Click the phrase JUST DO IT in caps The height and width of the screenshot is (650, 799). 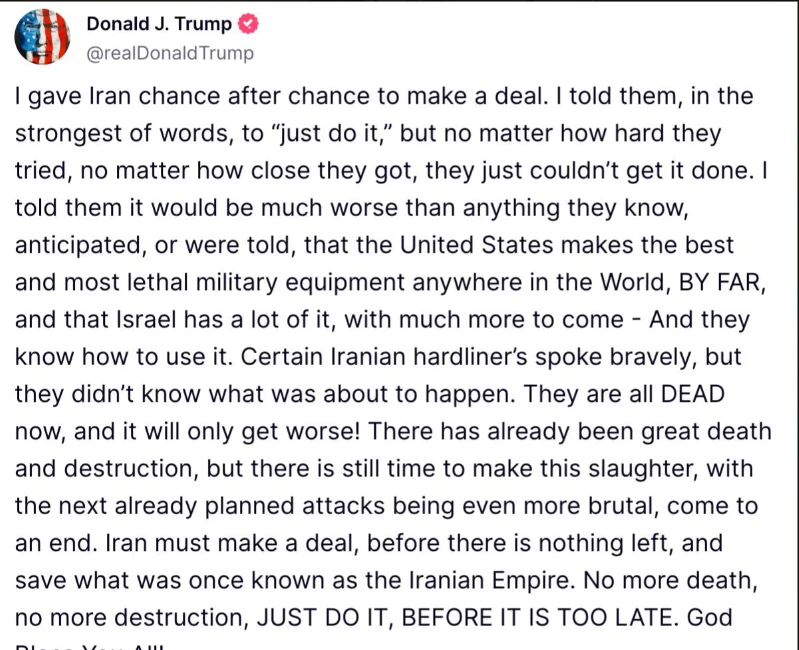click(x=324, y=617)
